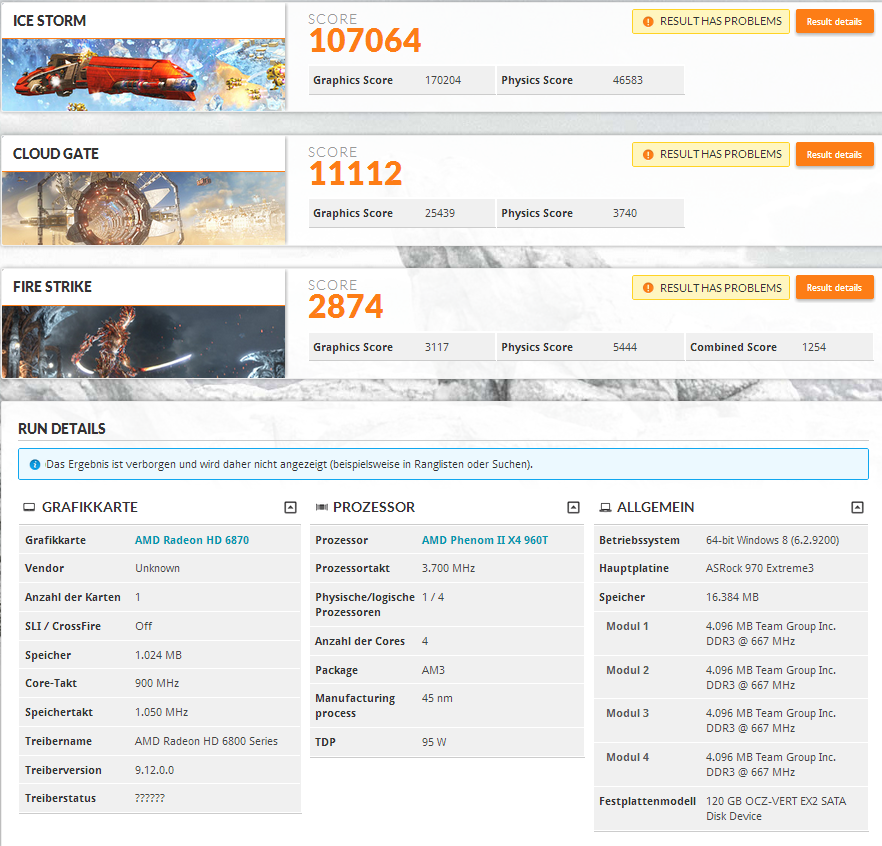The width and height of the screenshot is (882, 846).
Task: Click the hidden result notice text
Action: pos(289,465)
